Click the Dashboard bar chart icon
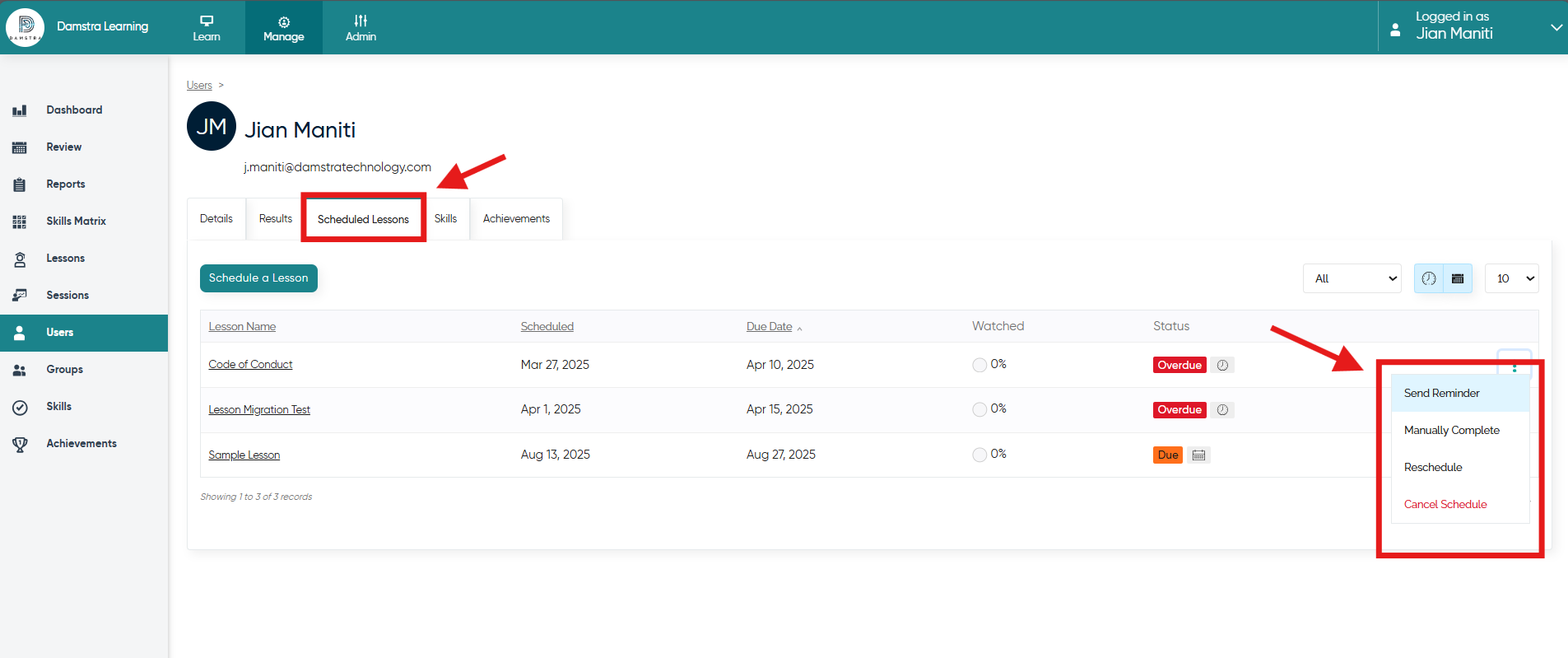The height and width of the screenshot is (658, 1568). click(x=20, y=110)
